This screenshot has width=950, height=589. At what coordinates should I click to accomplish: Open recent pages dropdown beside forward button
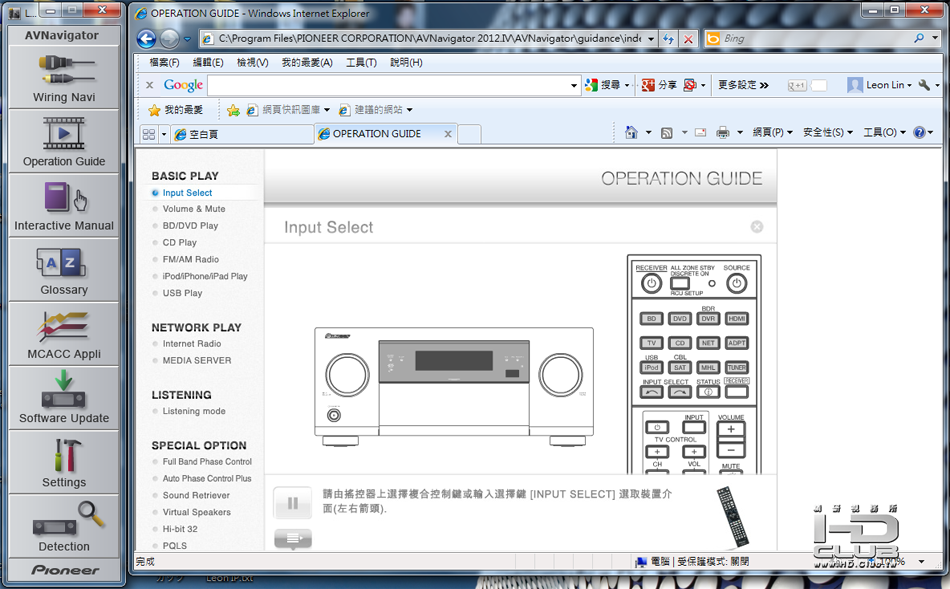coord(187,39)
